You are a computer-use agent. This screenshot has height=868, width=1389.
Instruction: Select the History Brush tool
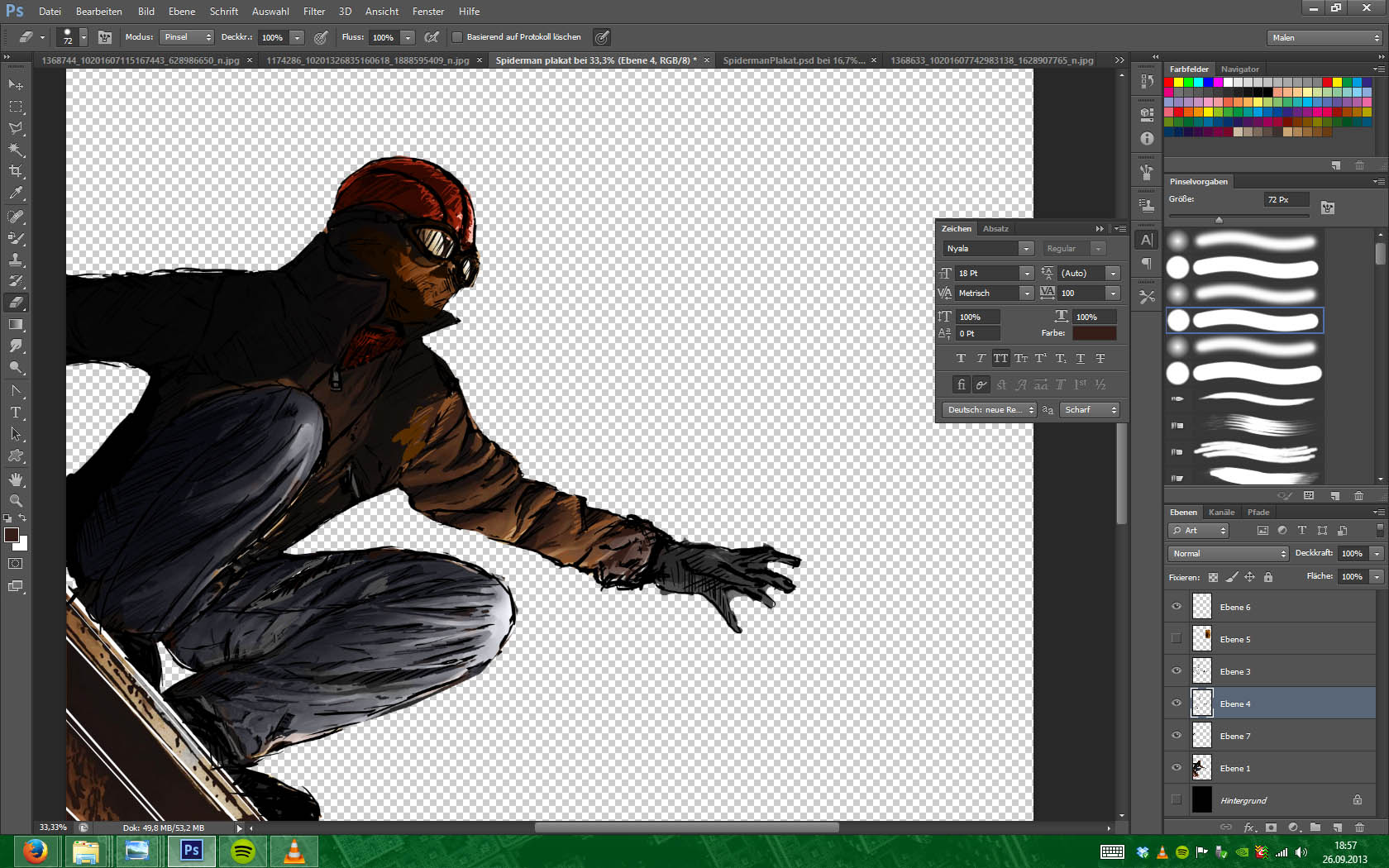tap(16, 281)
